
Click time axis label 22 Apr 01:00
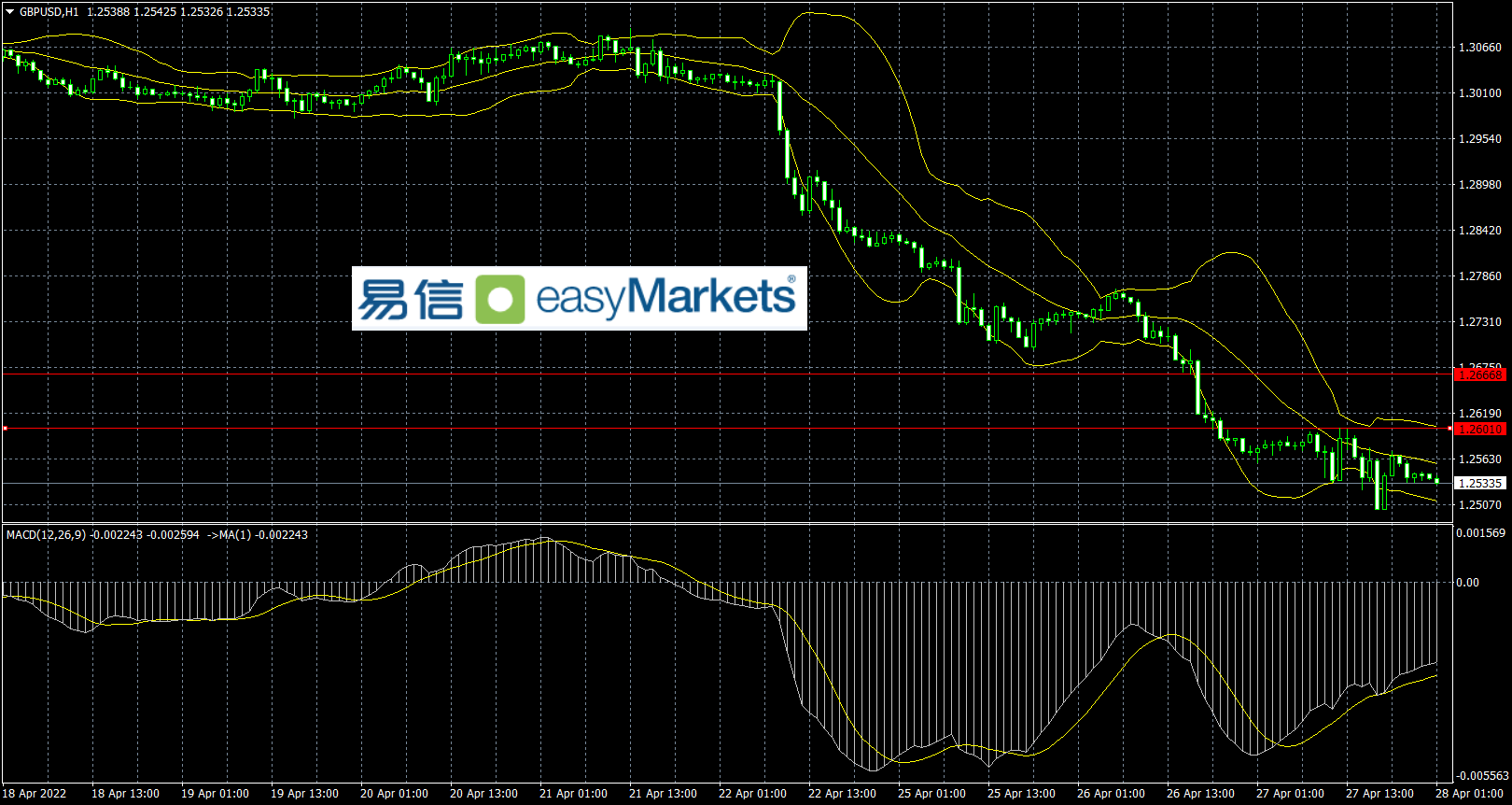tap(752, 794)
